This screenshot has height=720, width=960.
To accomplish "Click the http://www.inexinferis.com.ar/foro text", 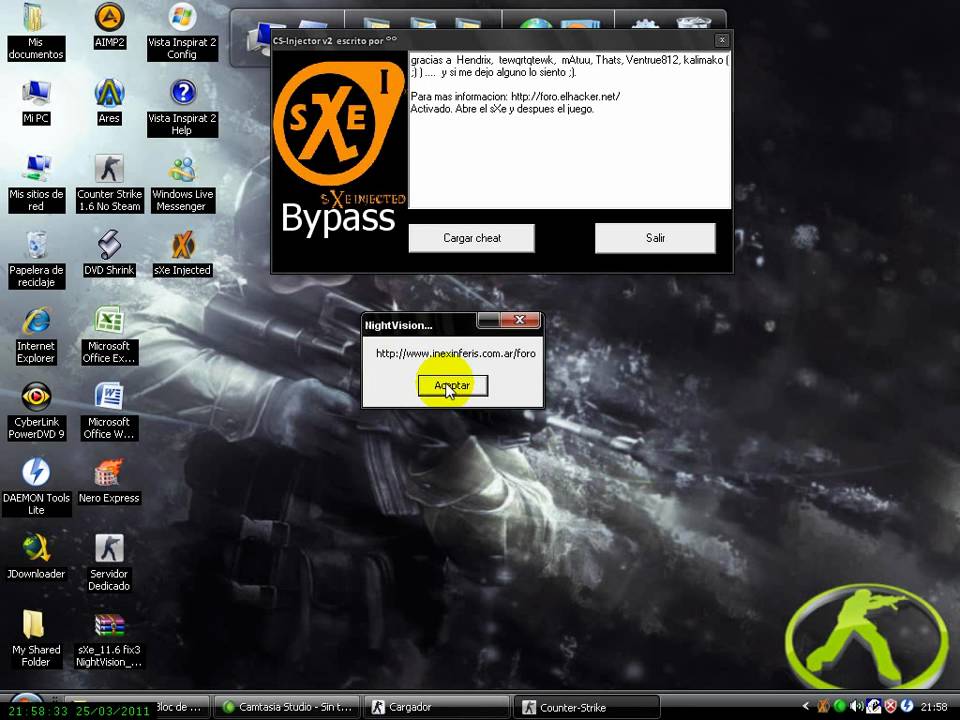I will point(456,354).
